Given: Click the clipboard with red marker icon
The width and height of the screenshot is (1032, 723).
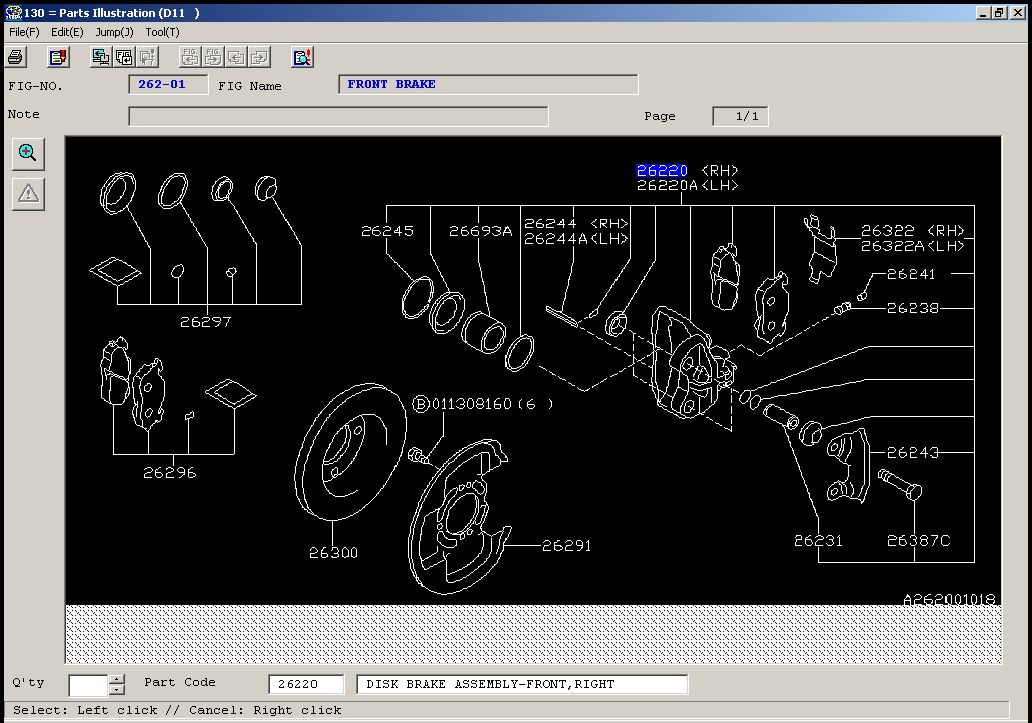Looking at the screenshot, I should (x=58, y=57).
